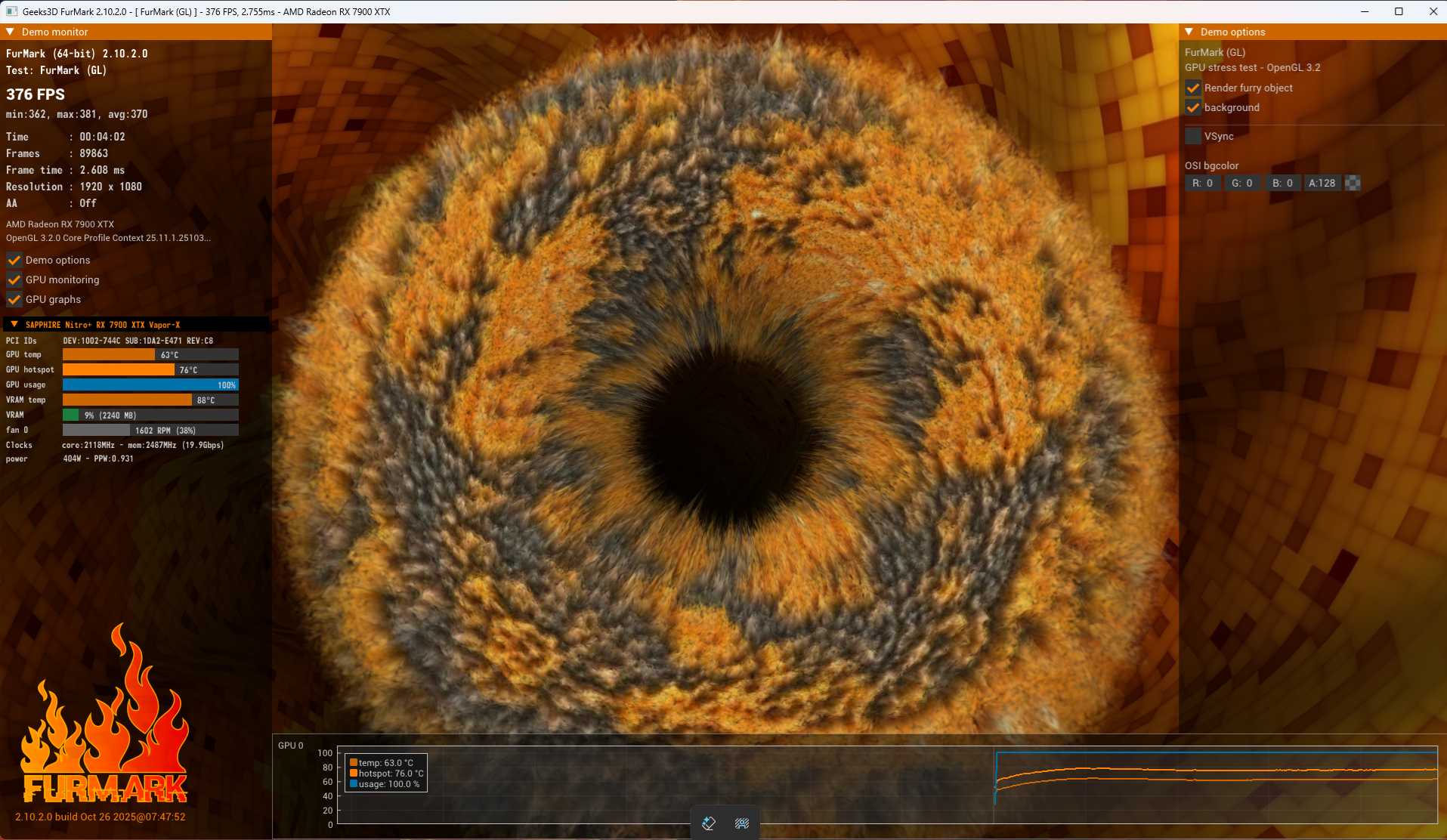Click the fan 0 1602 RPM bar

click(150, 430)
